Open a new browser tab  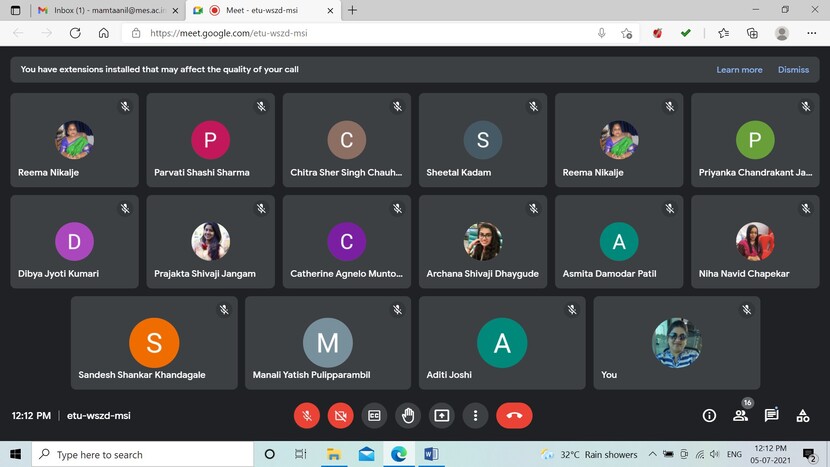point(353,10)
